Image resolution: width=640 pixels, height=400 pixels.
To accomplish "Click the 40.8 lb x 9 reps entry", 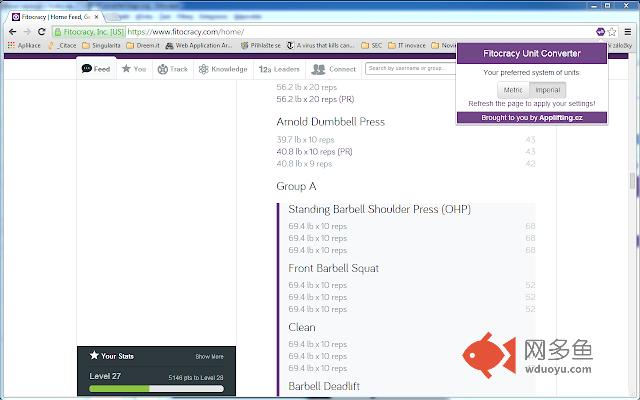I will click(x=304, y=164).
